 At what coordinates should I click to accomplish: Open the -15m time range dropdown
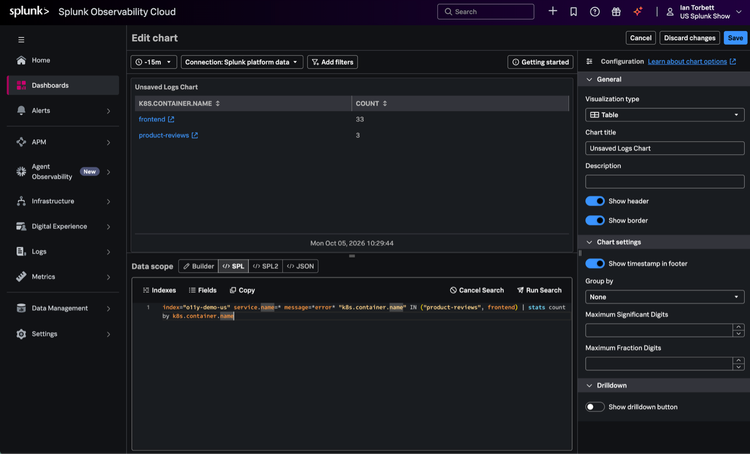pyautogui.click(x=154, y=62)
